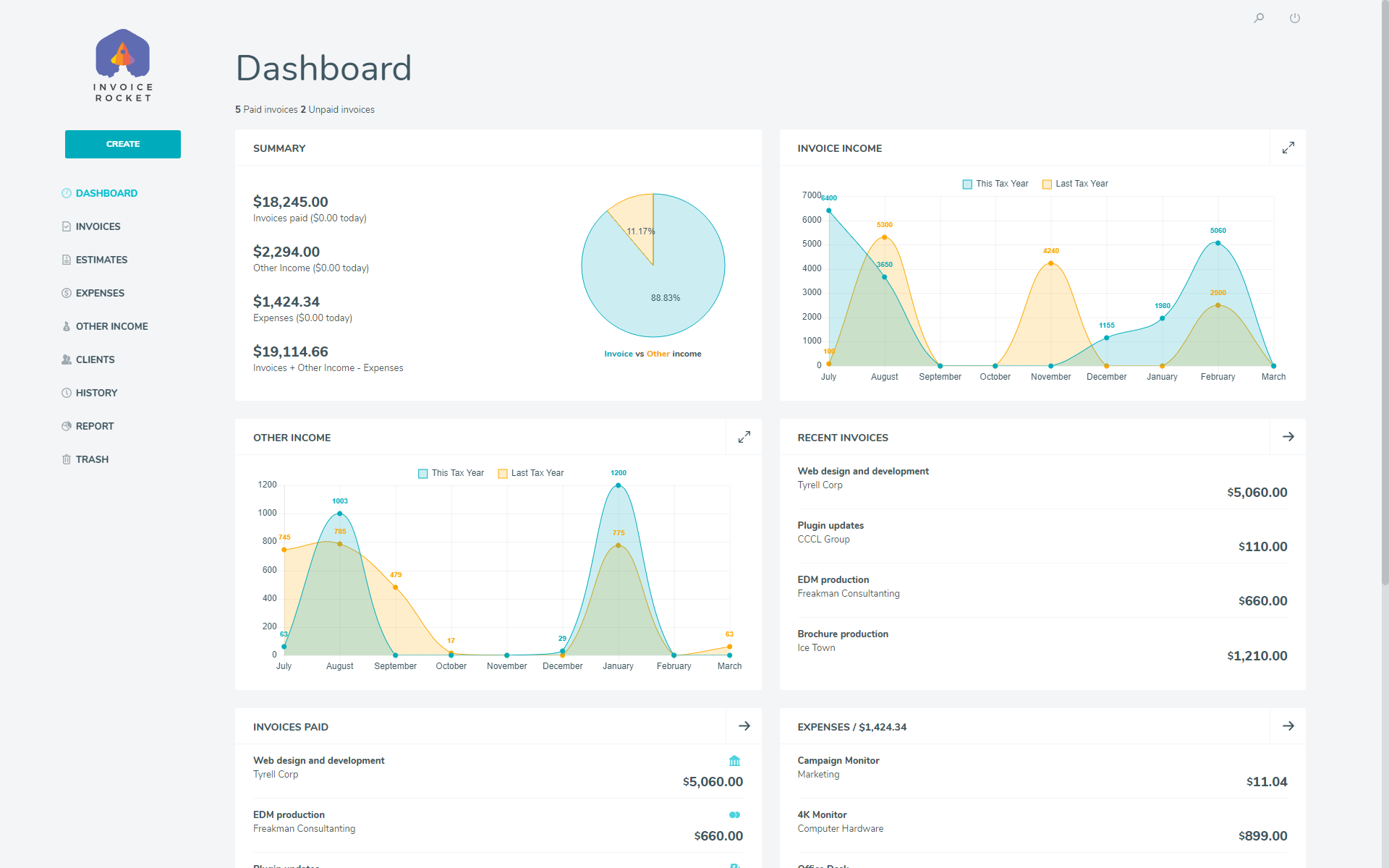
Task: Click the Clients people icon in sidebar
Action: 67,359
